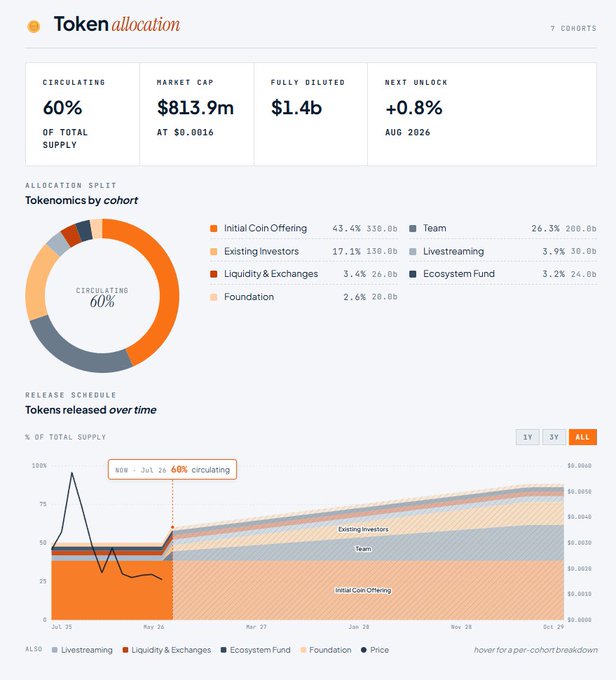Click the Ecosystem Fund row label in list
This screenshot has height=680, width=616.
click(x=459, y=274)
